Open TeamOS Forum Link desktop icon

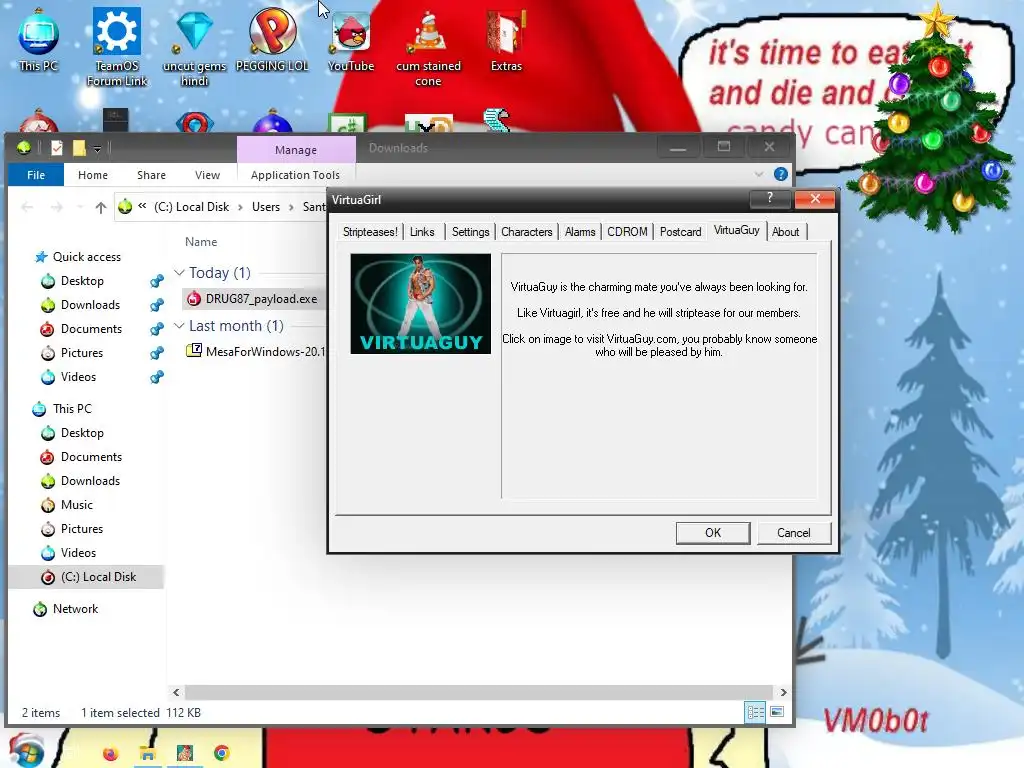(117, 47)
